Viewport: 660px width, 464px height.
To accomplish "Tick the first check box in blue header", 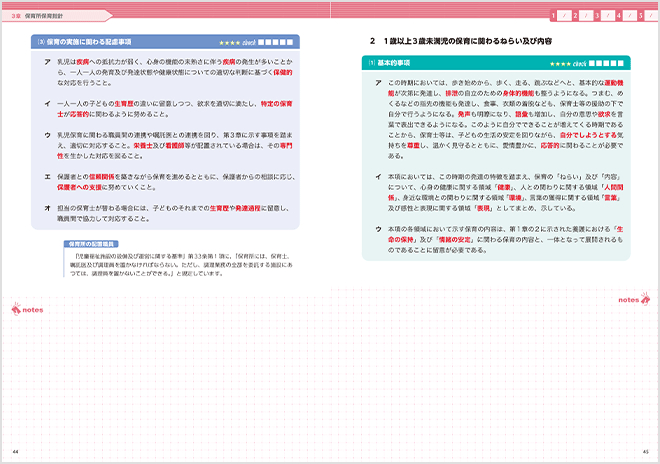I will [261, 42].
